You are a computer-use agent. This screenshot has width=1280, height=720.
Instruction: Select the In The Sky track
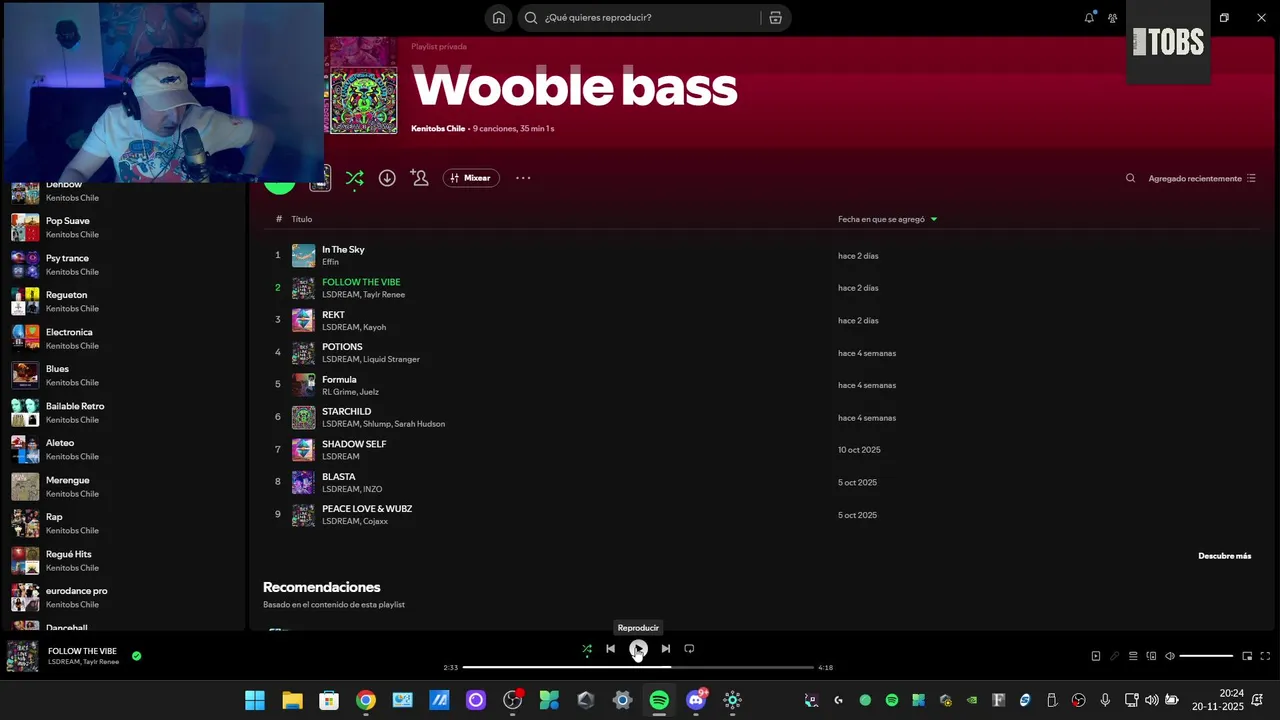tap(760, 256)
